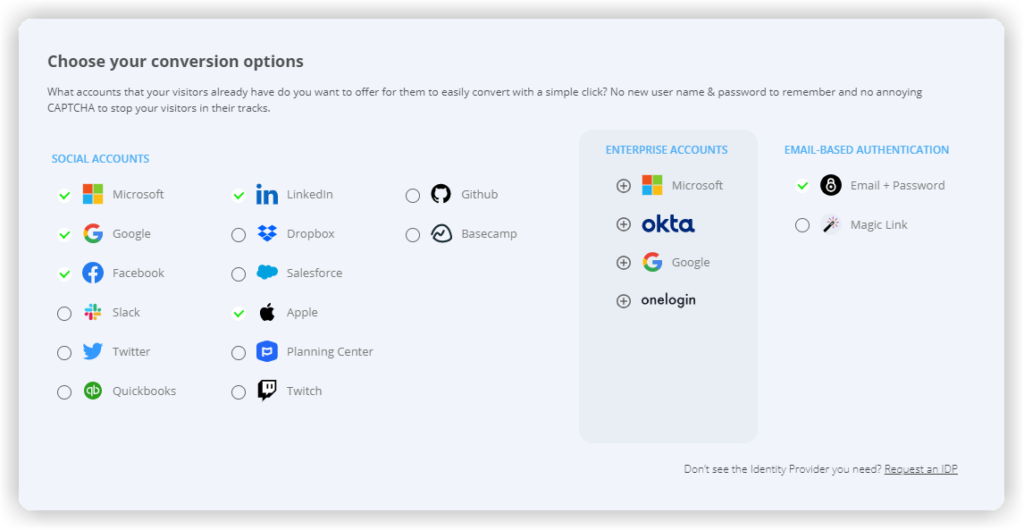Click the Basecamp label text
1024x530 pixels.
[x=489, y=234]
